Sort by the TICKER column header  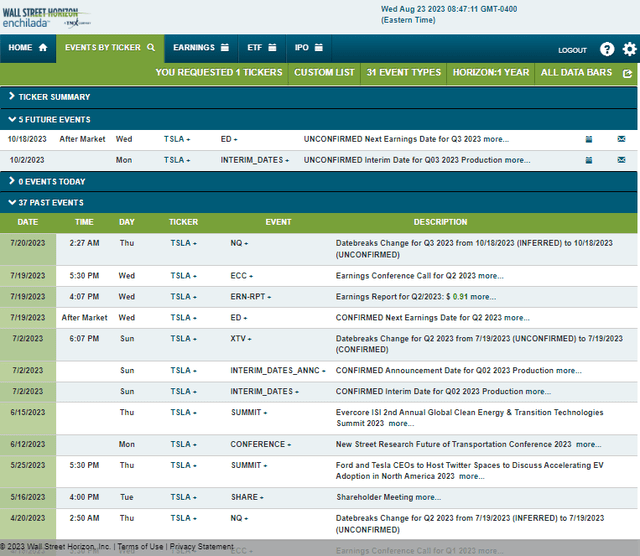click(x=183, y=222)
